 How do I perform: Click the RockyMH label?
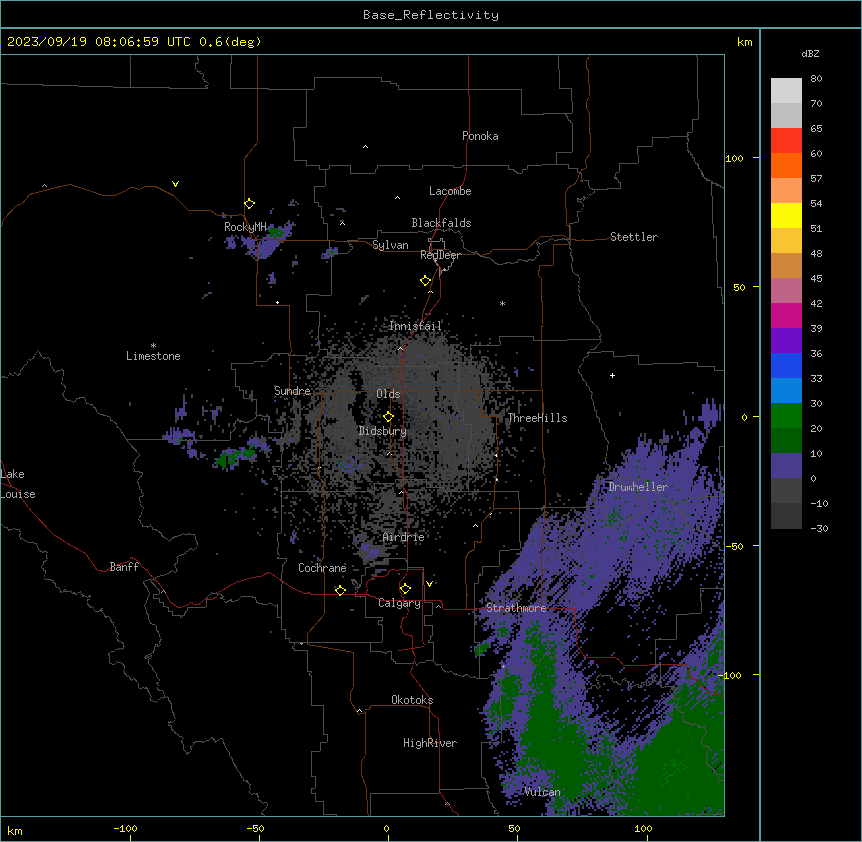pos(245,227)
